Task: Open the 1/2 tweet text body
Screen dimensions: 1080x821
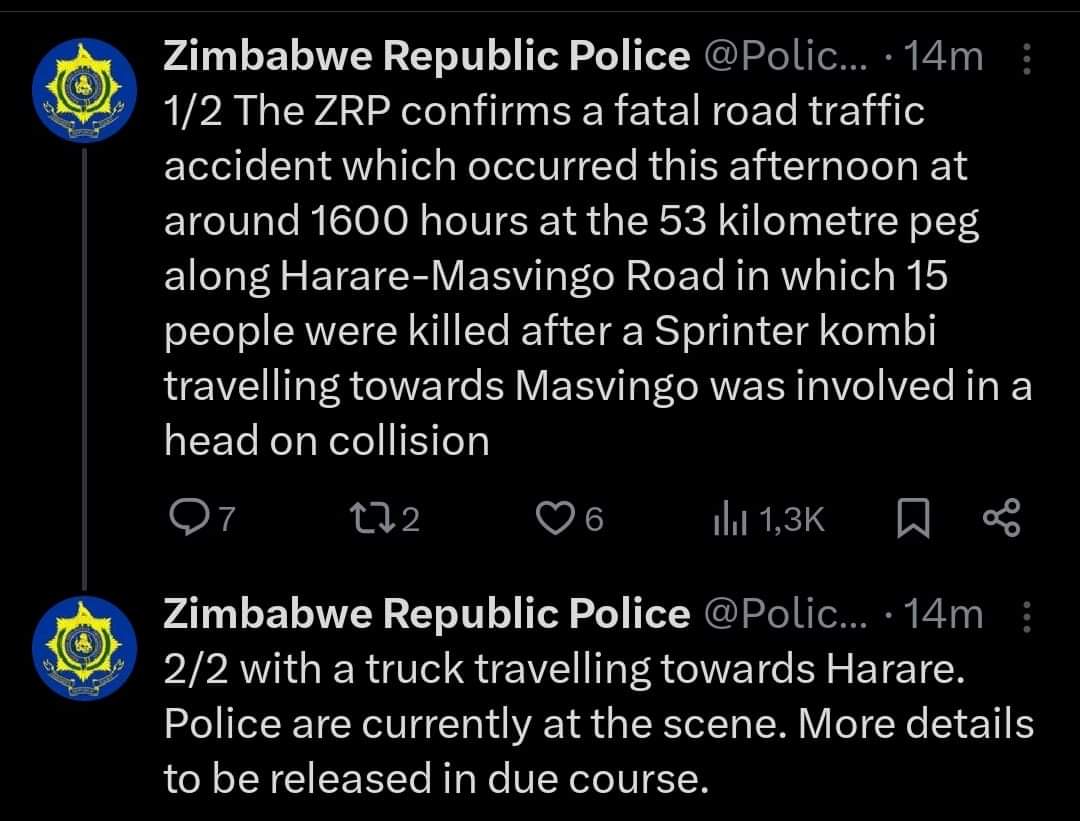Action: point(598,276)
